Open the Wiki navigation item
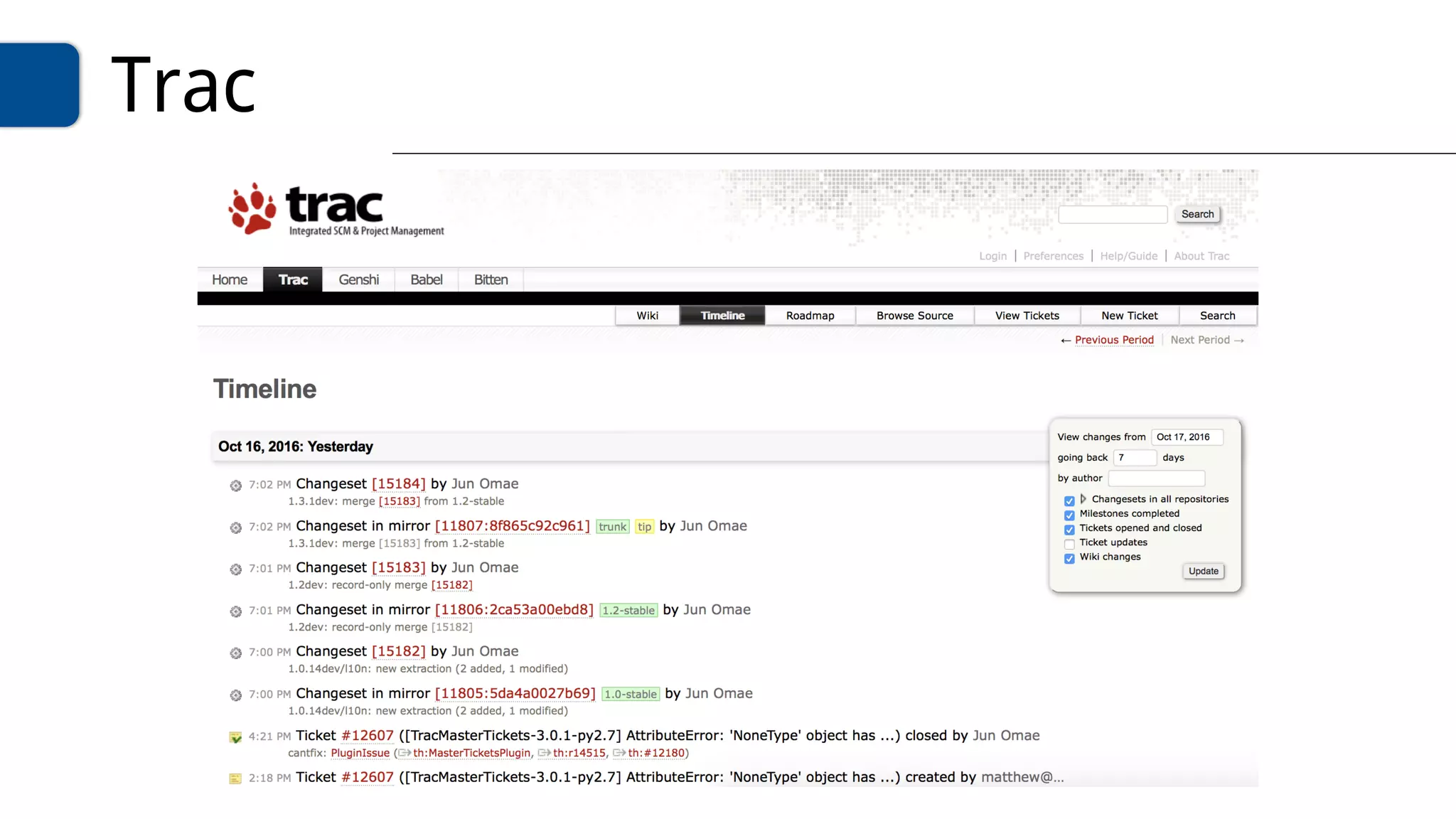Screen dimensions: 1456x819 pos(648,316)
